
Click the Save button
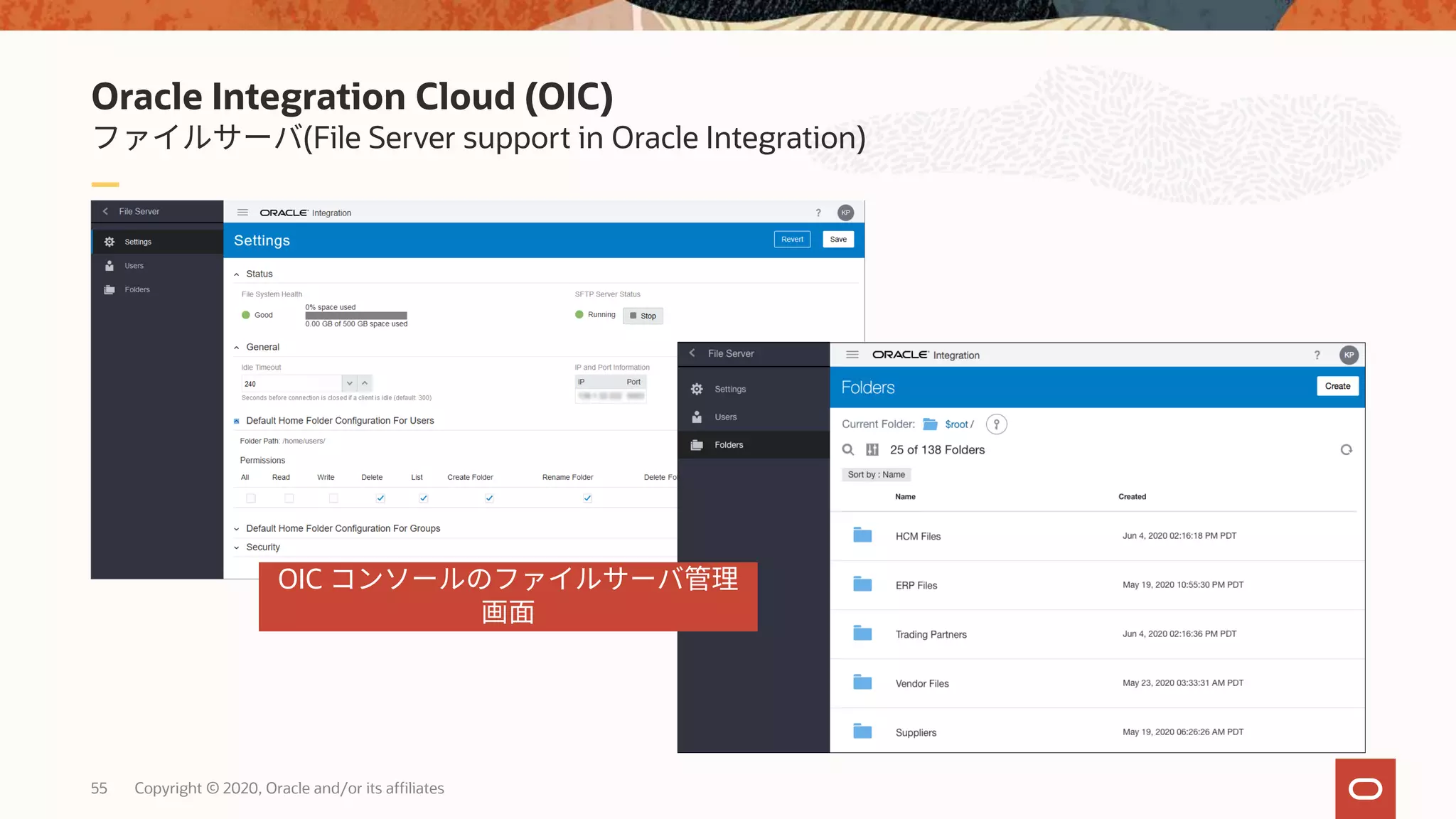838,240
